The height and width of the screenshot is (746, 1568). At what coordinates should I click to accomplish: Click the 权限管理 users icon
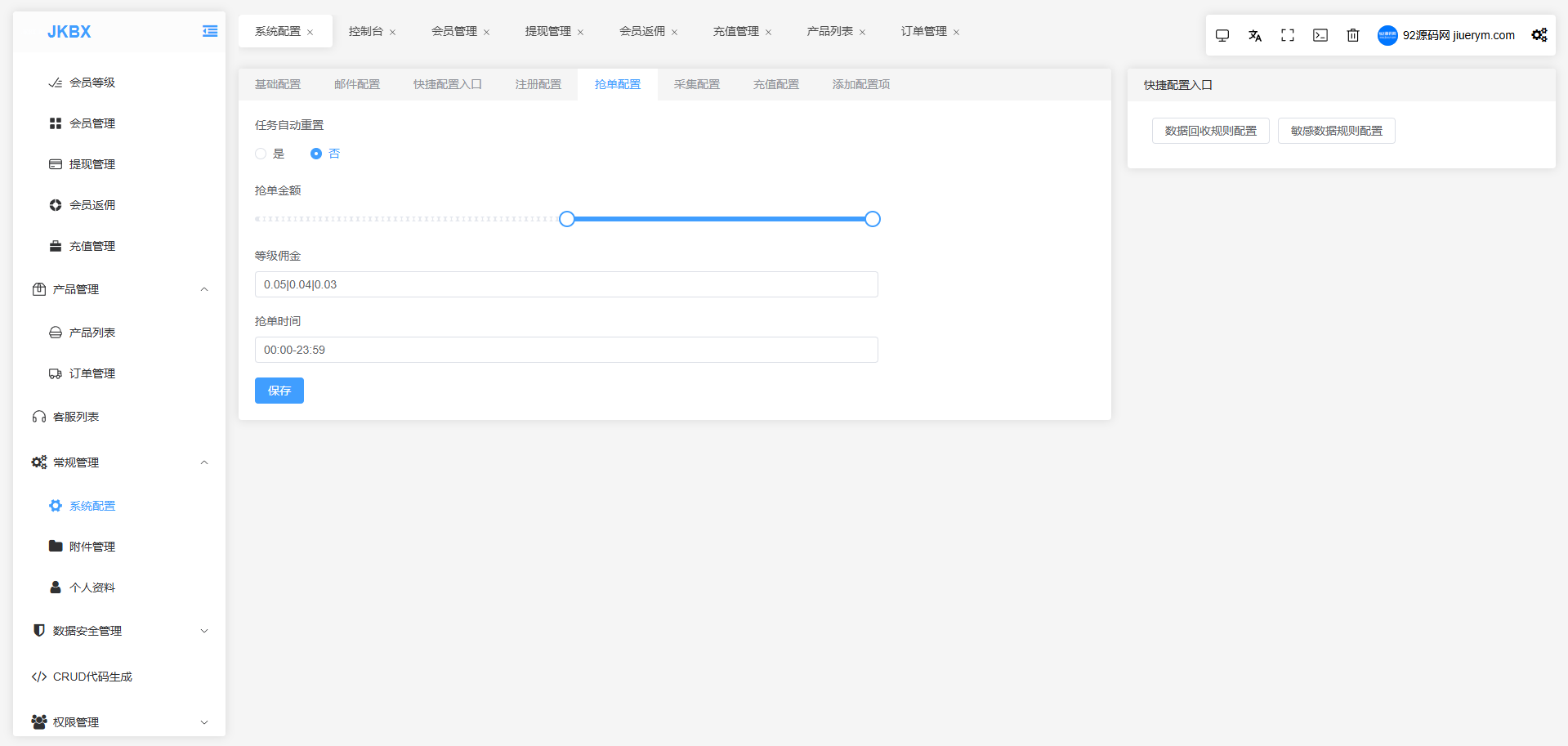(x=39, y=722)
